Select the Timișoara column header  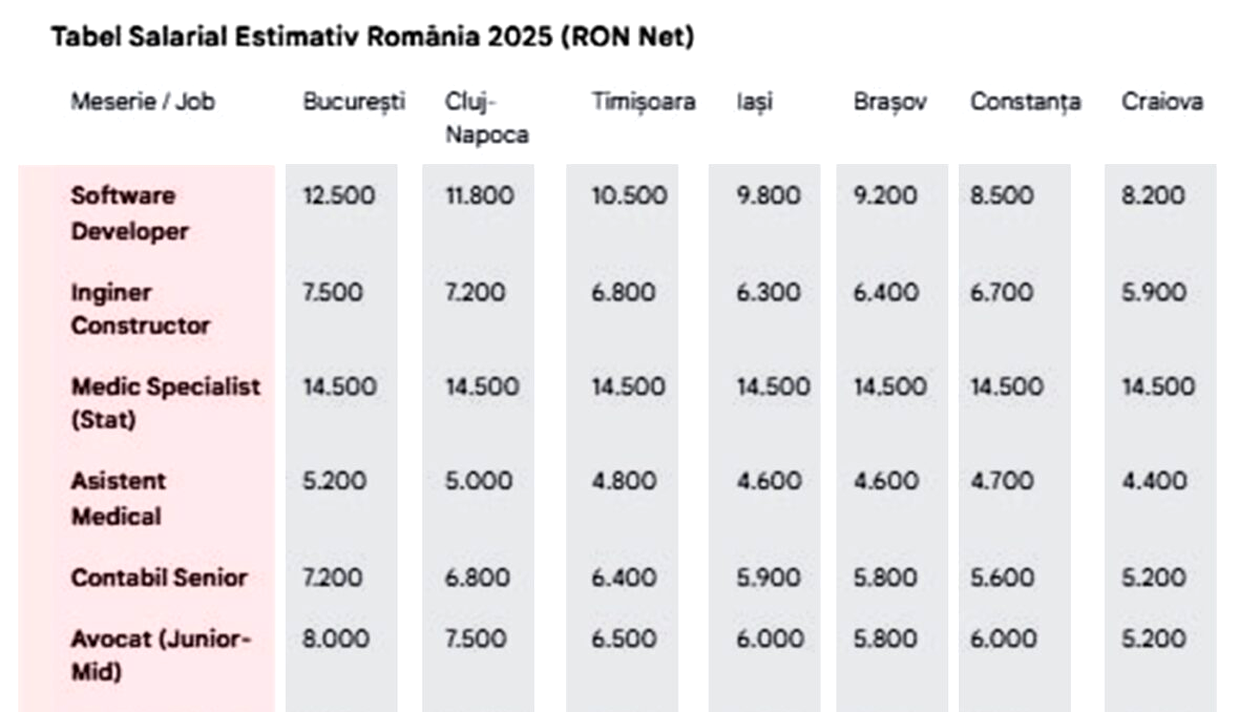643,102
